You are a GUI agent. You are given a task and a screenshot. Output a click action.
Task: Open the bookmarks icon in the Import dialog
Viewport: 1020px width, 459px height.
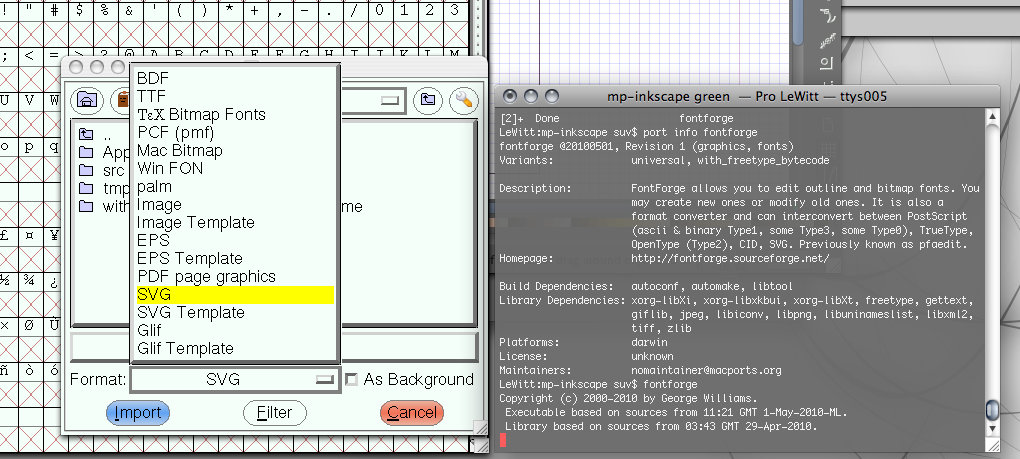coord(121,99)
